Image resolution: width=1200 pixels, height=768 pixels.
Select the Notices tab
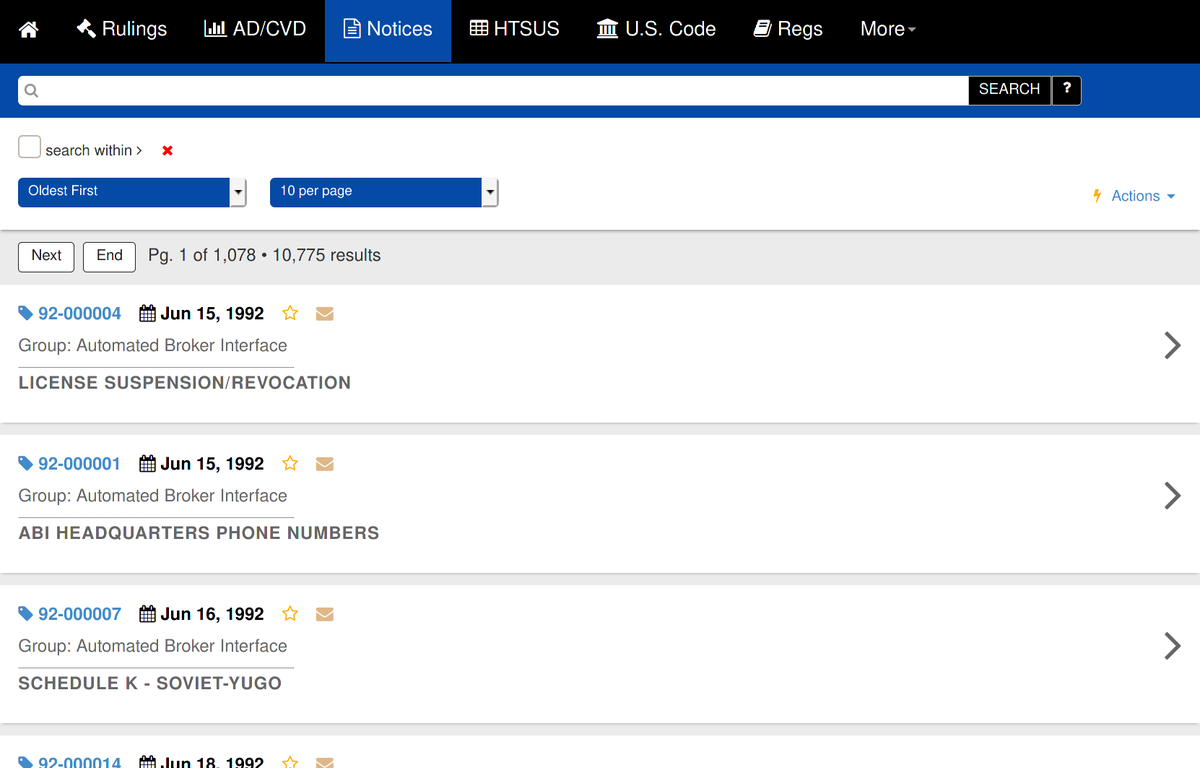(x=388, y=30)
